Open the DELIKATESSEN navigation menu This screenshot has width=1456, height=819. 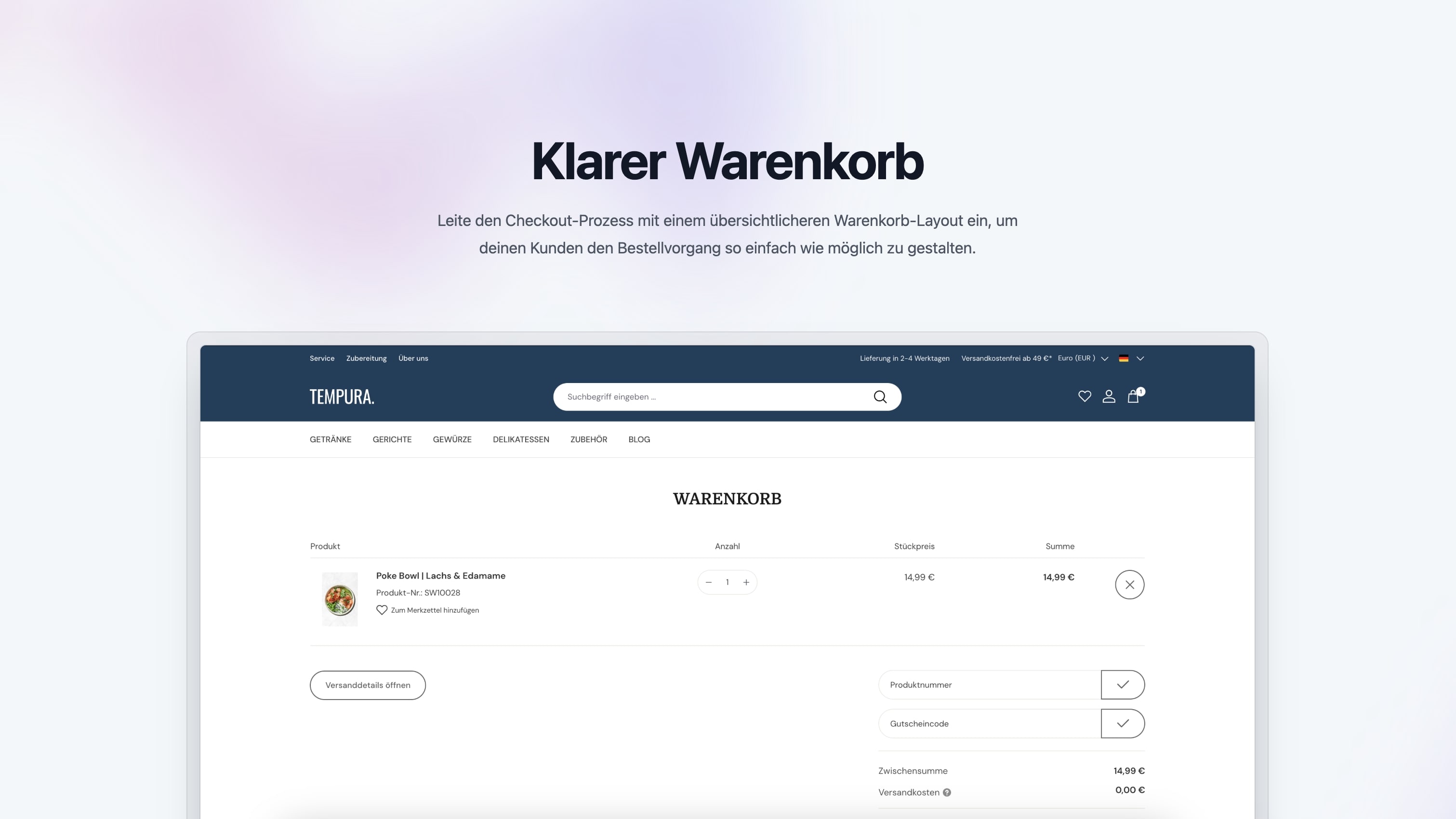pos(520,439)
